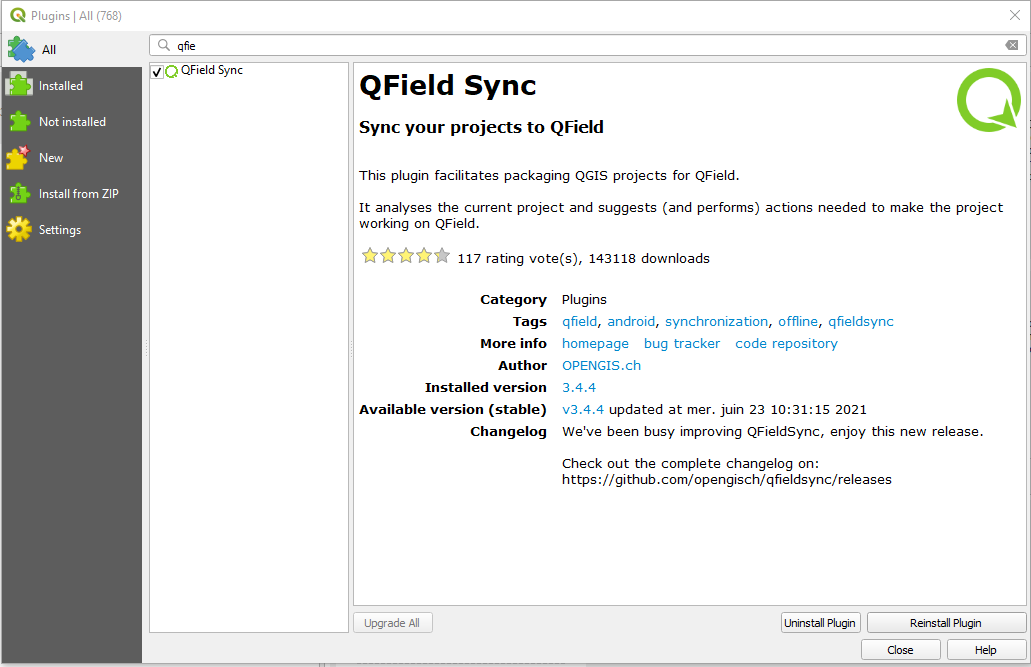Click Uninstall Plugin button

[x=819, y=623]
